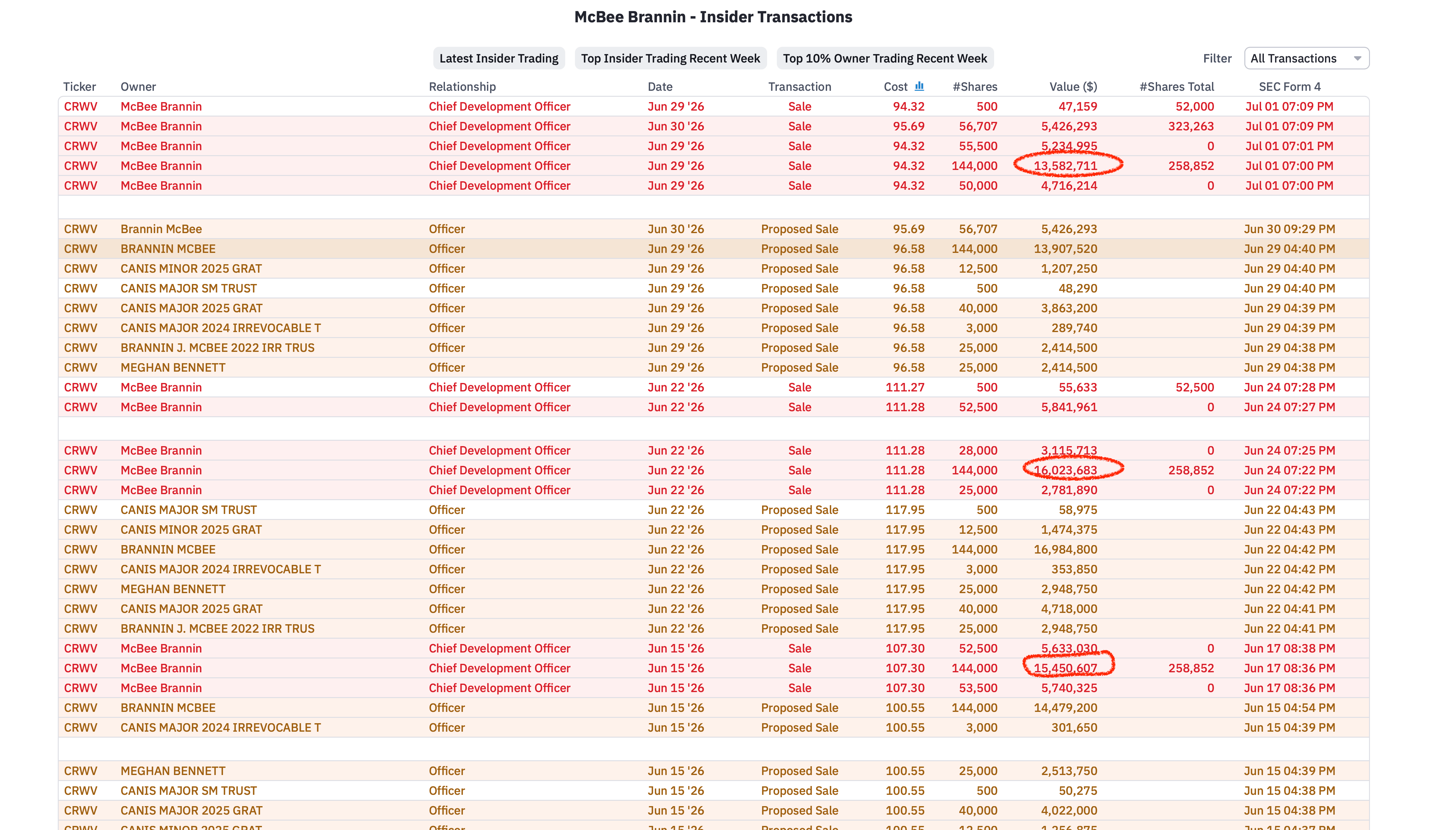
Task: Click CRWV ticker in first row
Action: click(80, 106)
